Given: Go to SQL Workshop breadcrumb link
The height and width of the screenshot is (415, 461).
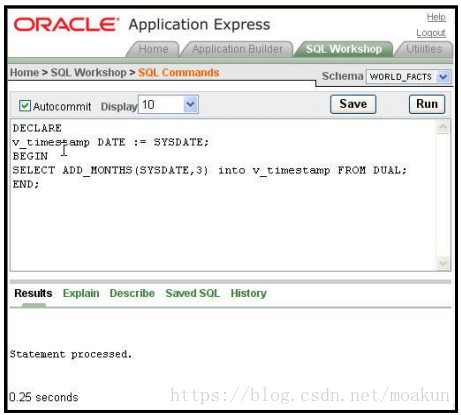Looking at the screenshot, I should (89, 72).
